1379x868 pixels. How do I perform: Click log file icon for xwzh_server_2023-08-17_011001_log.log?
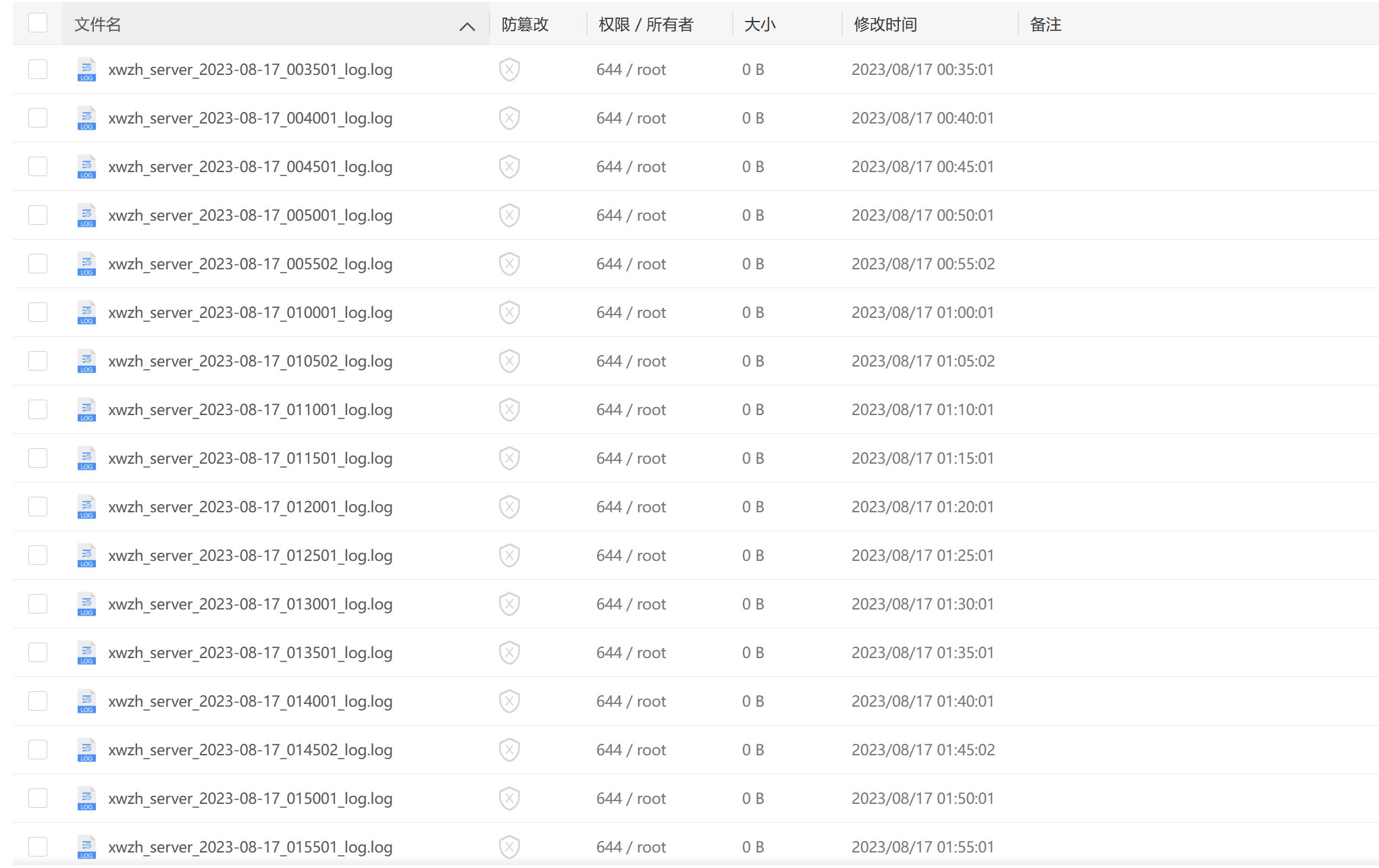coord(86,410)
